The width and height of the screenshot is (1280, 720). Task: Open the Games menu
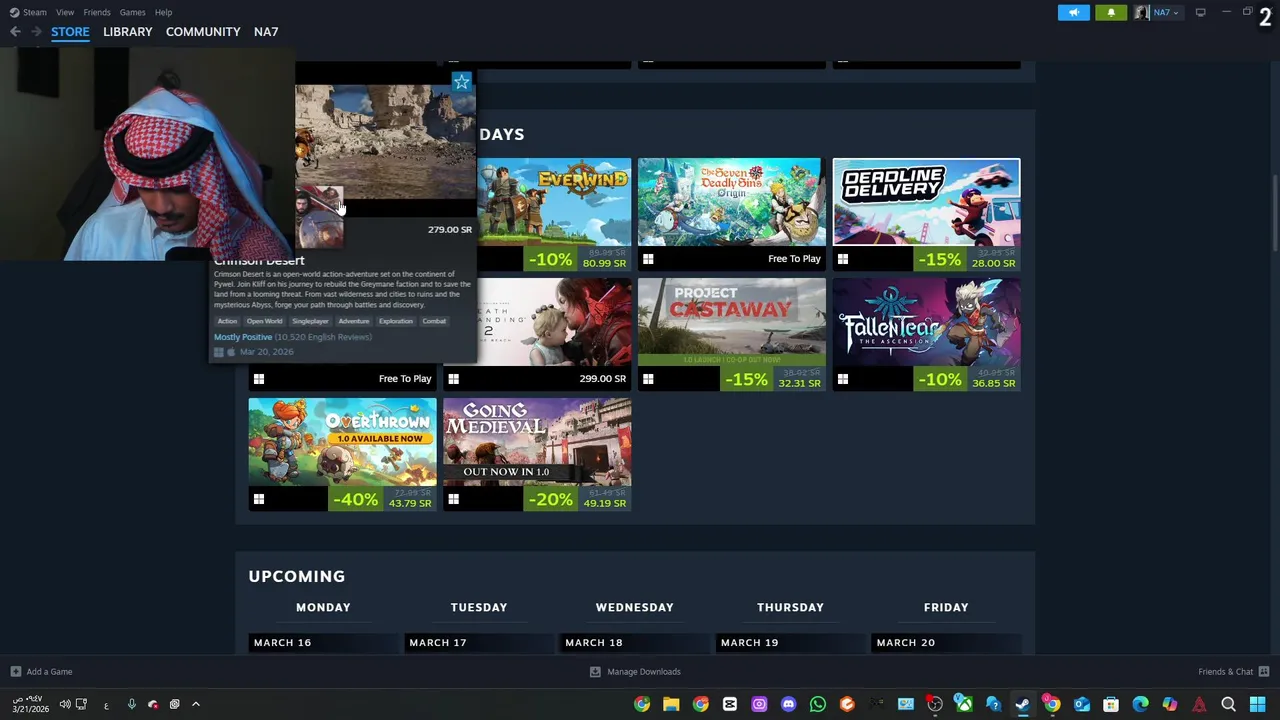132,12
